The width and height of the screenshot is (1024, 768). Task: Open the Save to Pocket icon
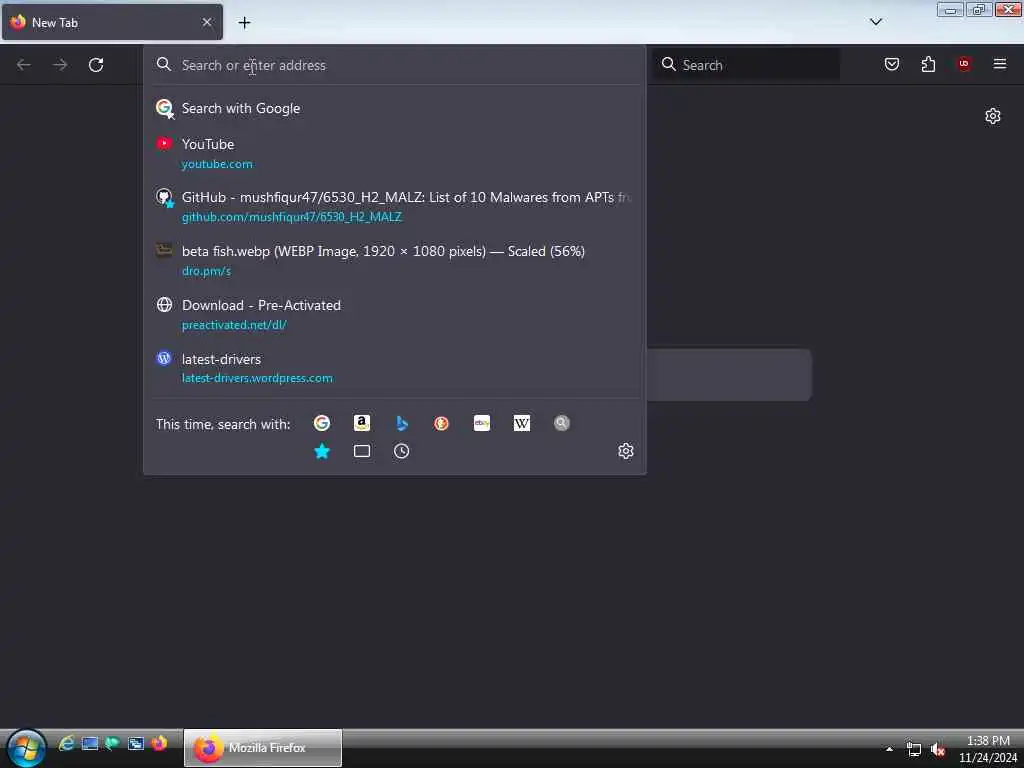coord(891,64)
